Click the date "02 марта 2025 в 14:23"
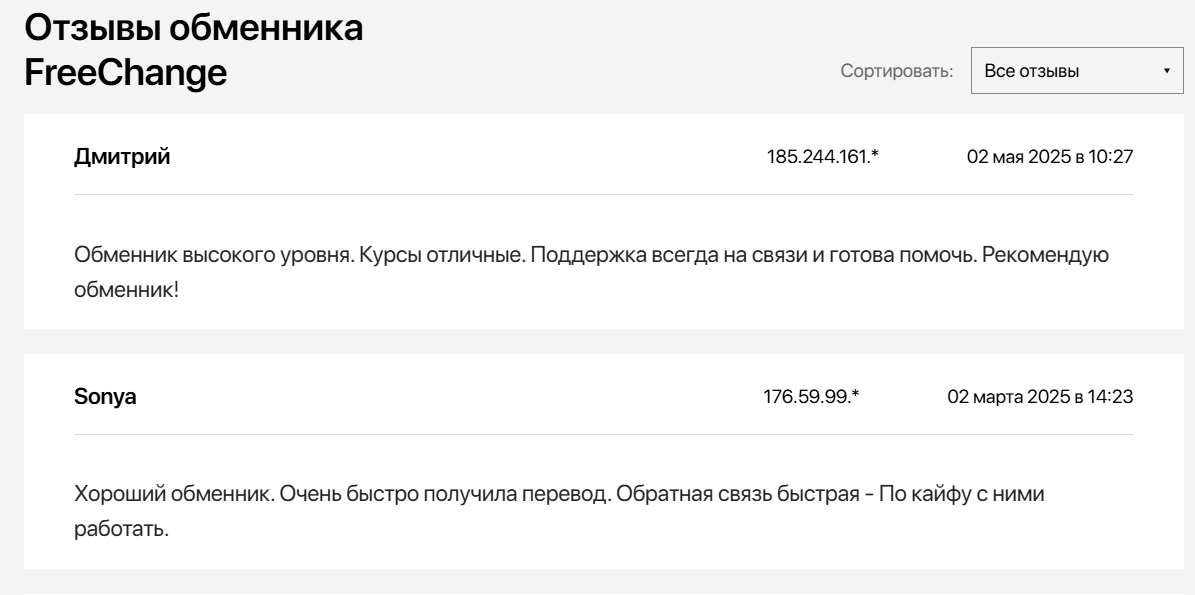Screen dimensions: 1195x595 [x=1040, y=397]
